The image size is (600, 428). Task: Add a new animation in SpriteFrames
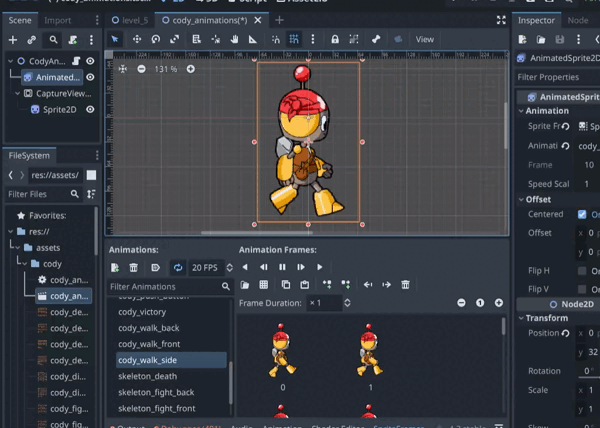[116, 267]
